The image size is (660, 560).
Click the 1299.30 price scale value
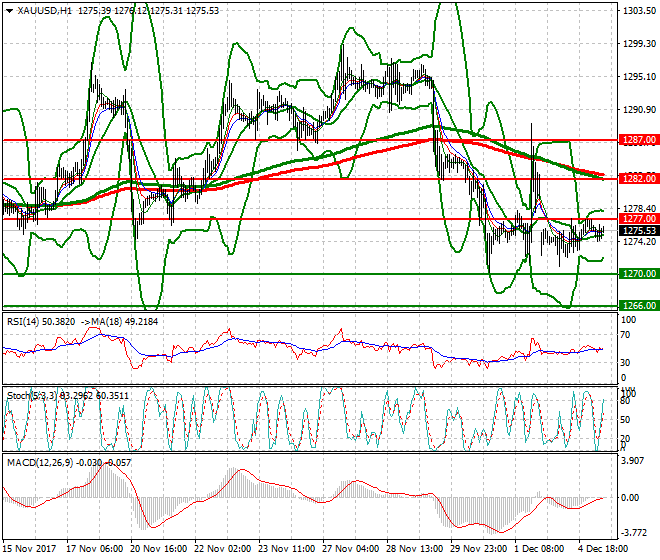[639, 44]
